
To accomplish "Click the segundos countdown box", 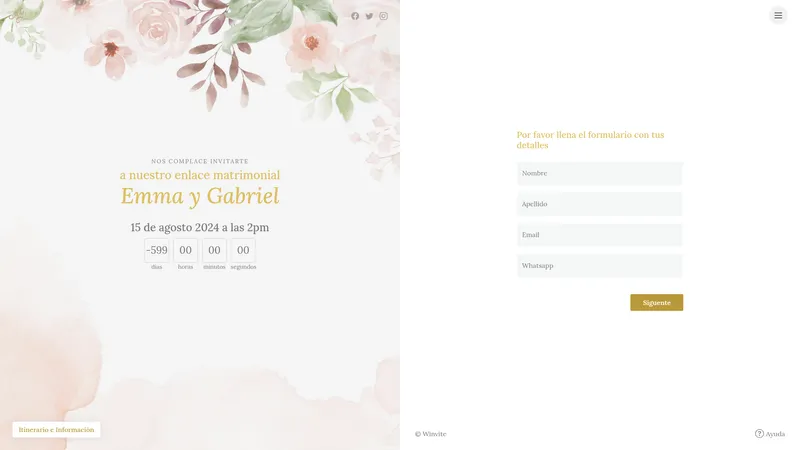I will point(243,250).
